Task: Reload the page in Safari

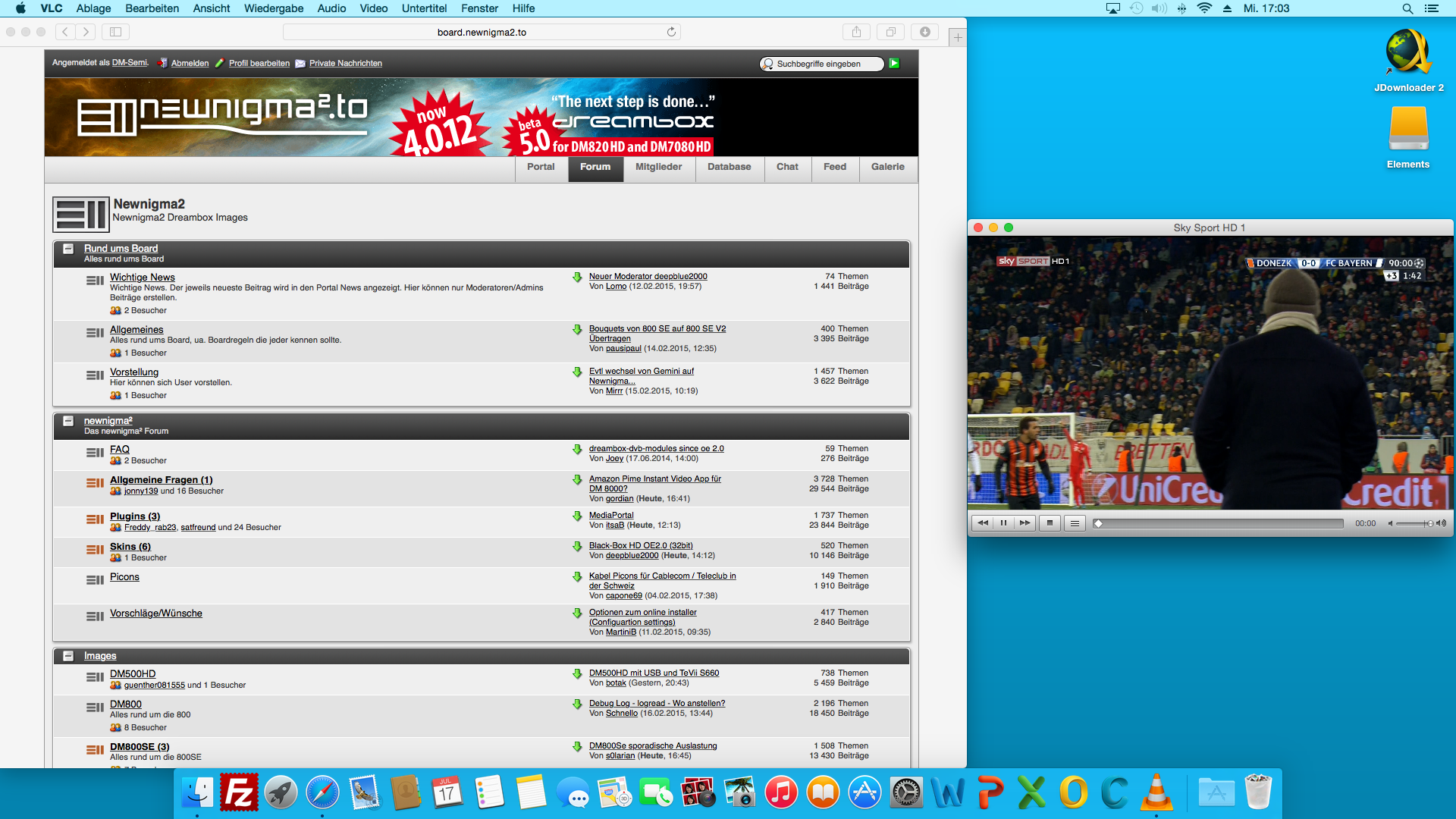Action: [x=671, y=32]
